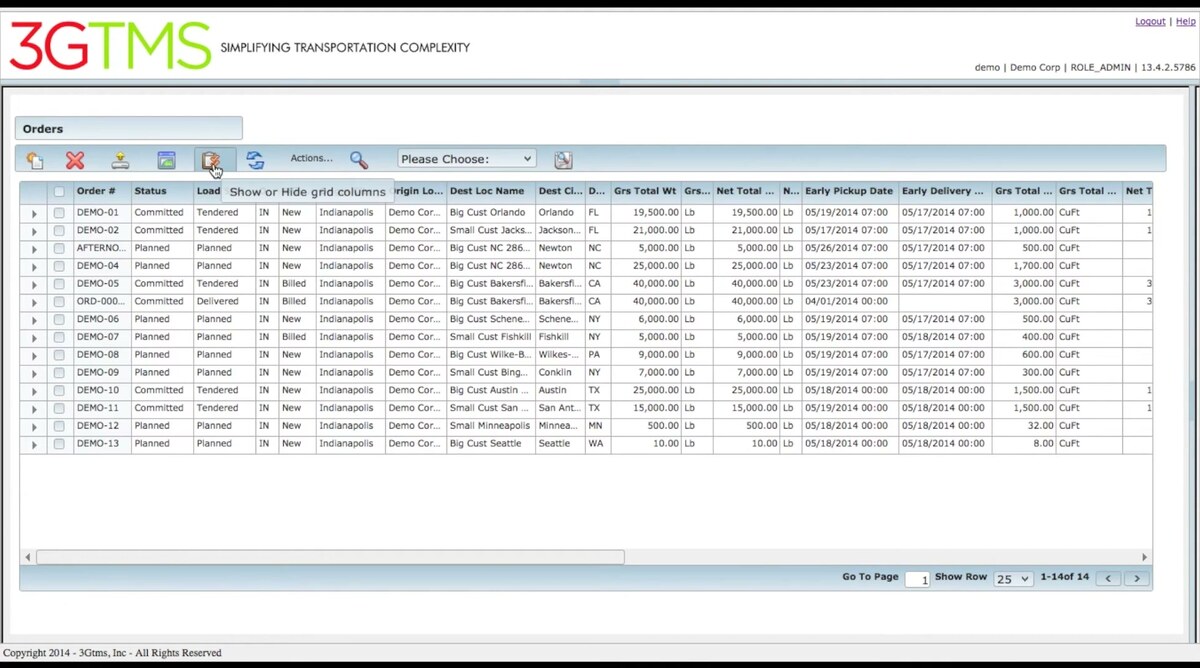Open the Please Choose dropdown
This screenshot has height=668, width=1200.
(x=467, y=159)
